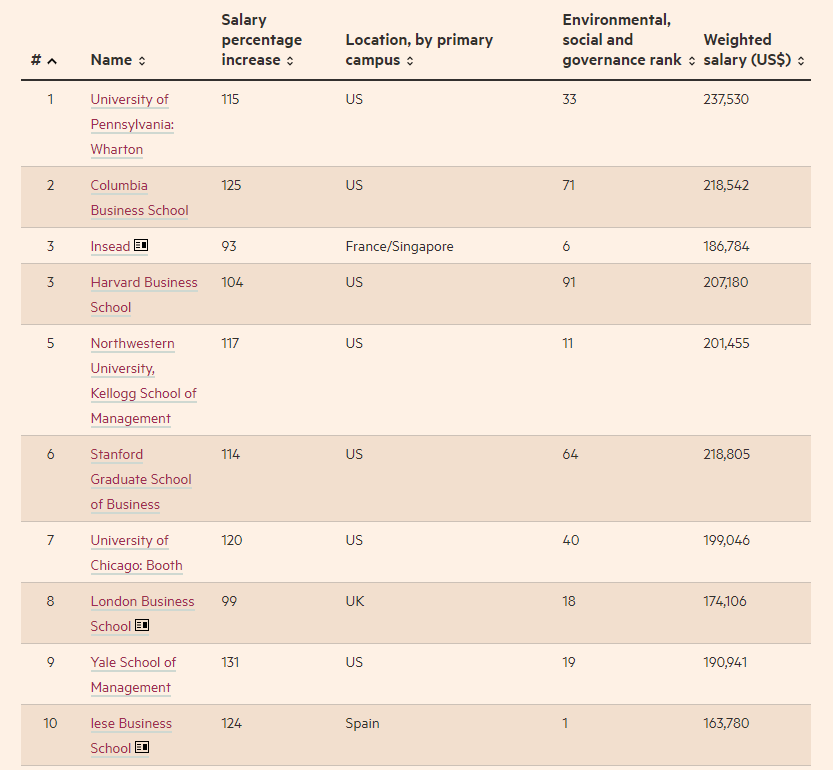Visit the Insead school page
833x770 pixels.
click(110, 246)
